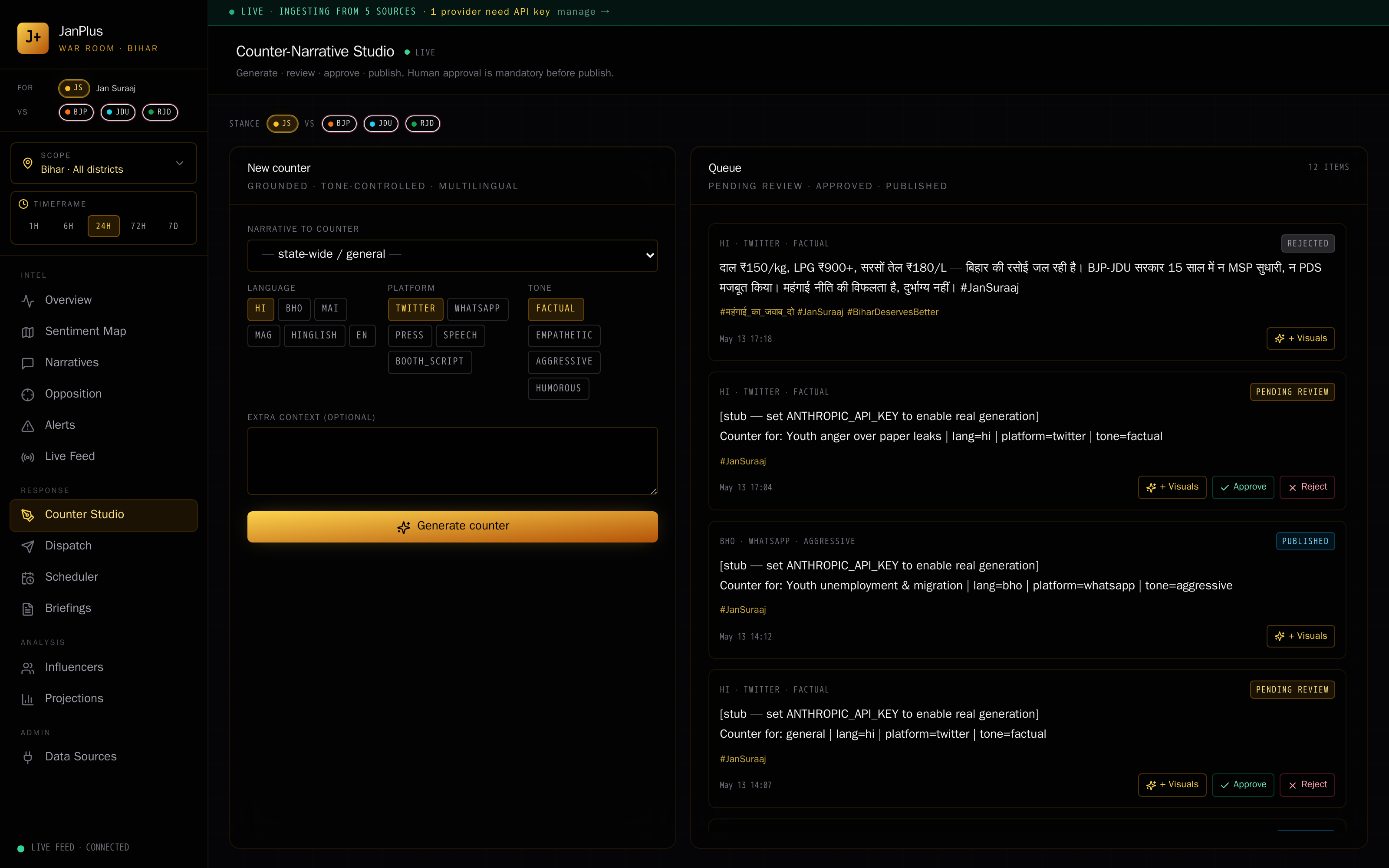Click the Sentiment Map icon

[27, 332]
